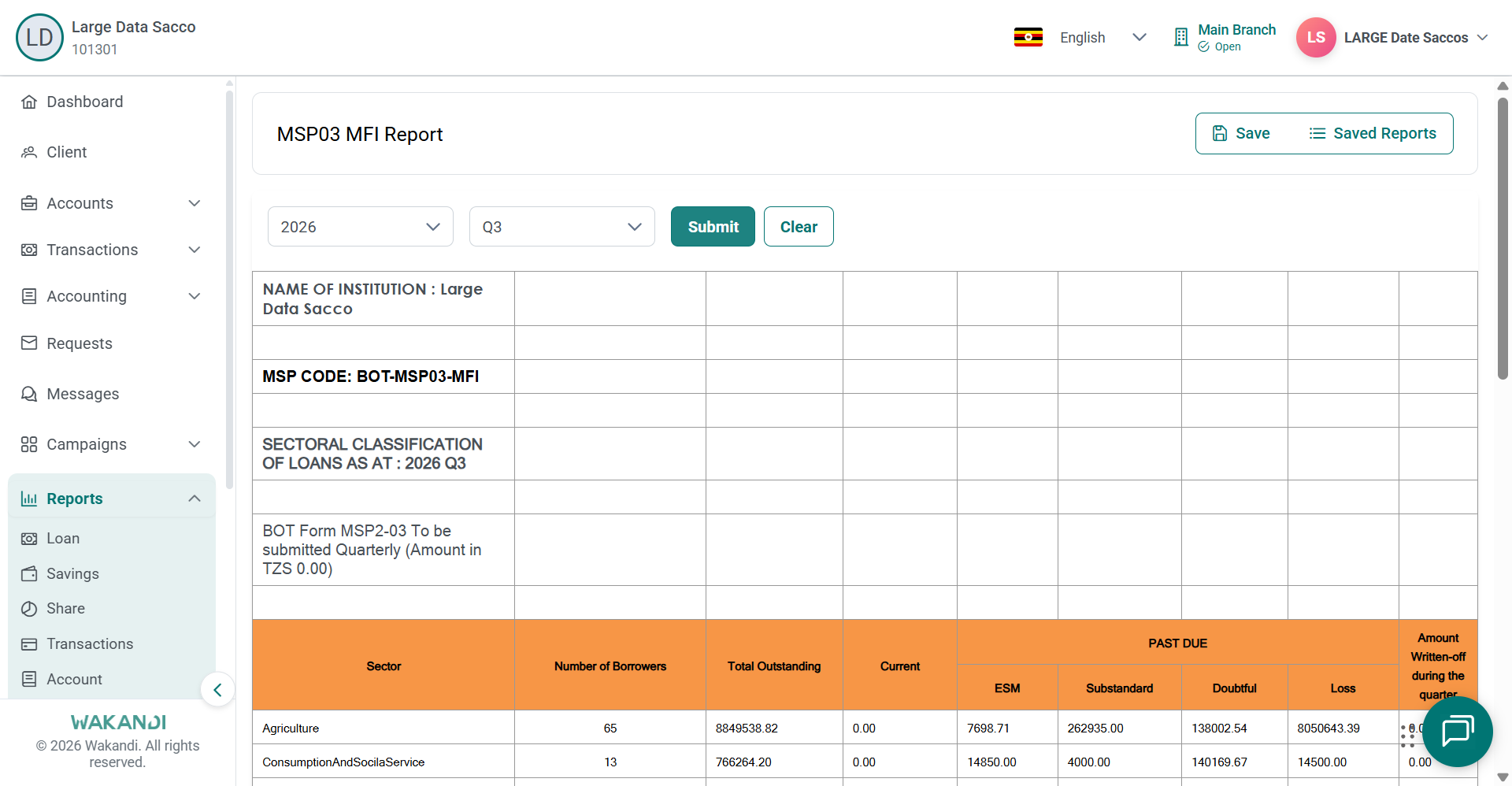Screen dimensions: 1512x786
Task: Collapse the Reports menu chevron
Action: 195,499
